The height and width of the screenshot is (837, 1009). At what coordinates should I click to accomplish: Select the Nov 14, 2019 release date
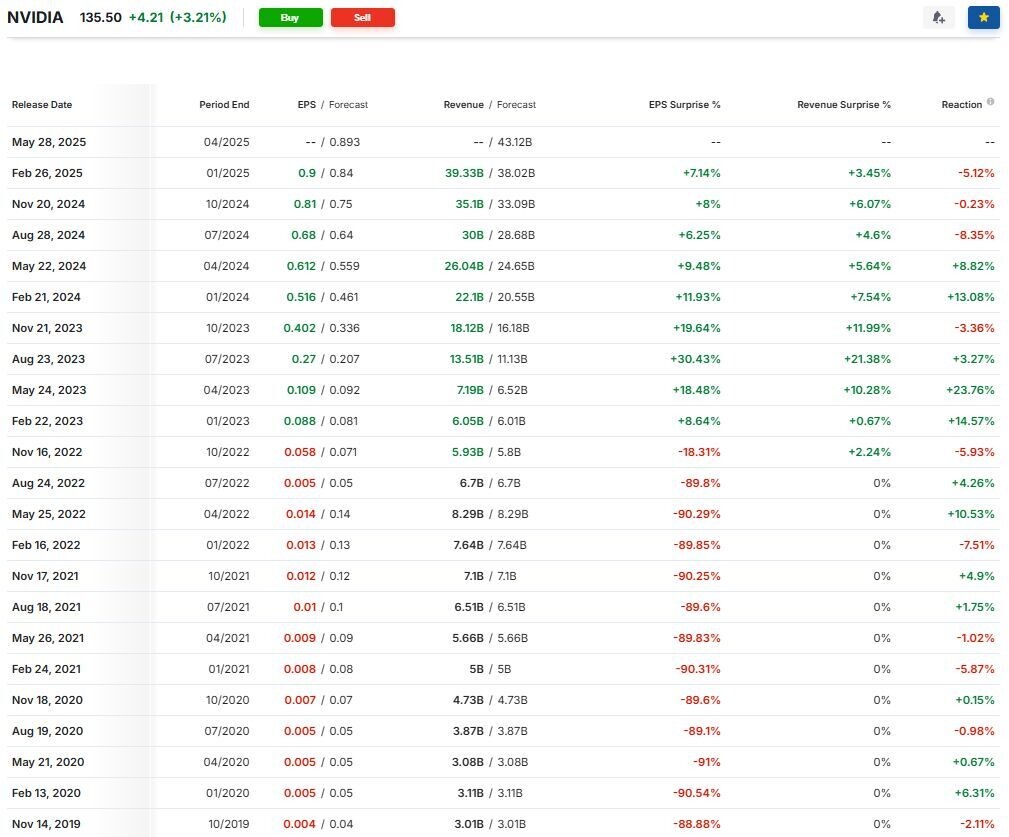point(46,824)
